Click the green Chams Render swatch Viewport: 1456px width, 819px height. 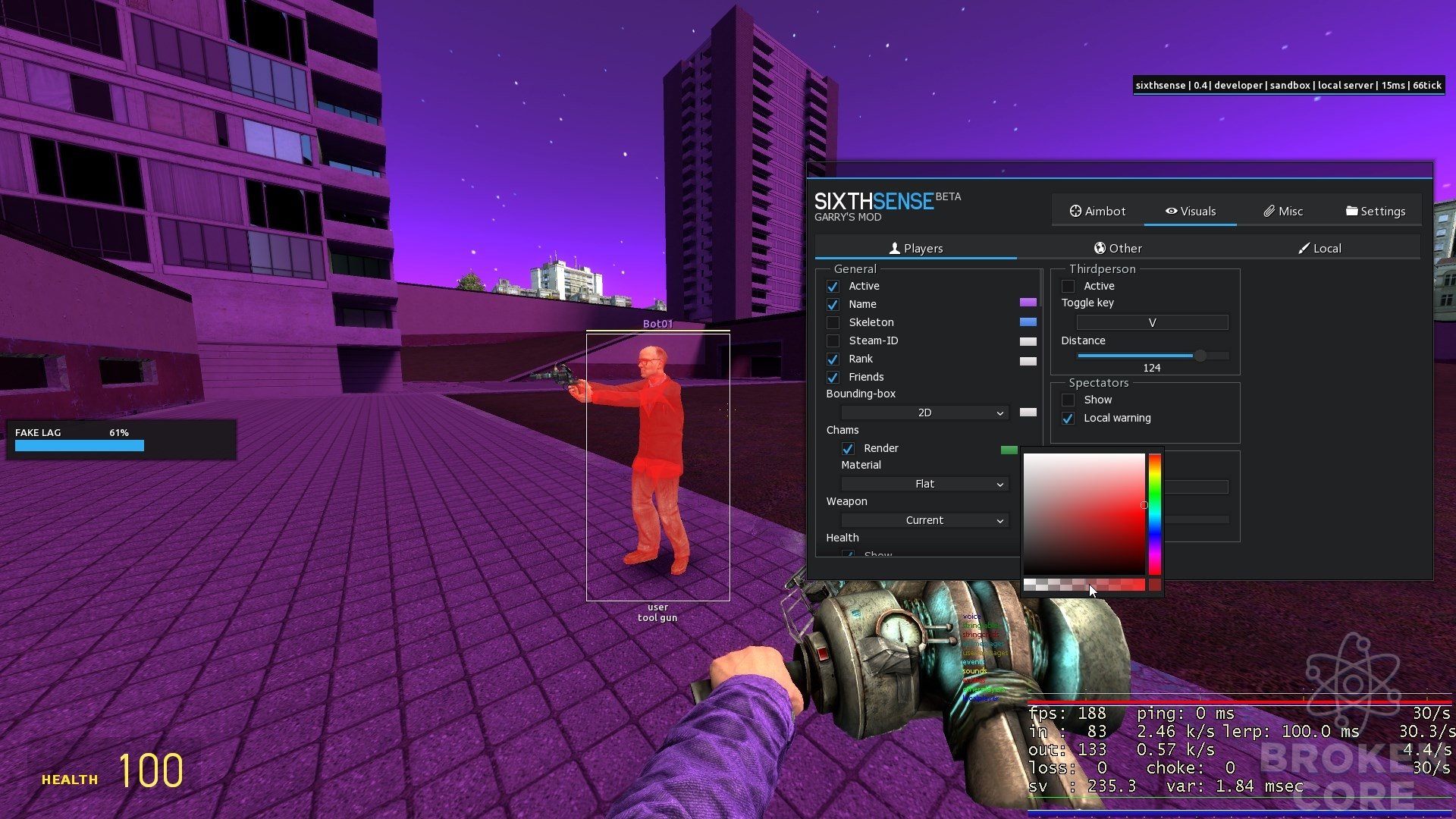pos(1009,450)
